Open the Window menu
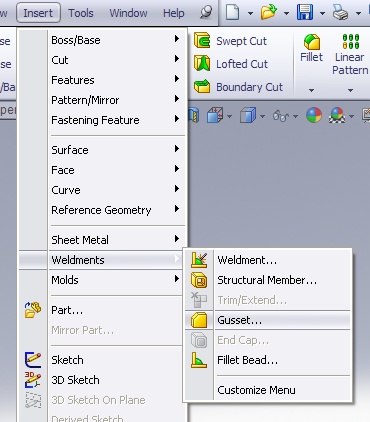The width and height of the screenshot is (370, 422). pyautogui.click(x=128, y=13)
